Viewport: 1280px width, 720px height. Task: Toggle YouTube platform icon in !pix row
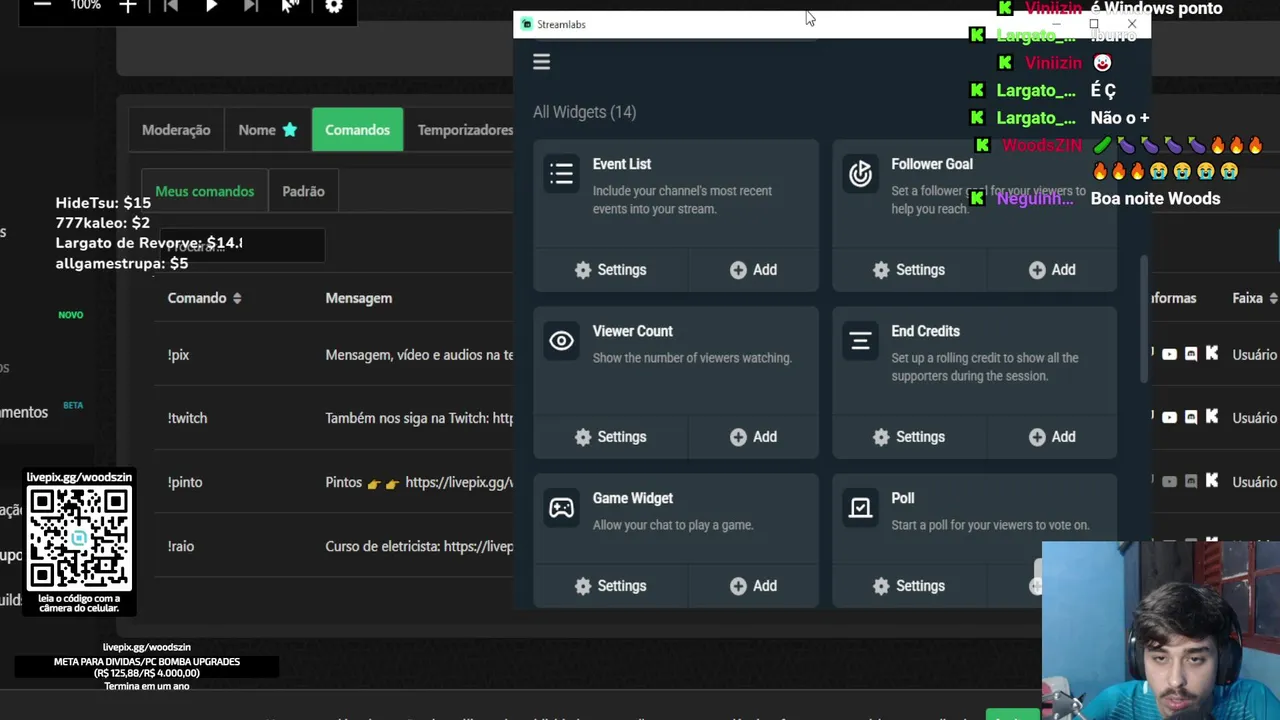tap(1169, 354)
